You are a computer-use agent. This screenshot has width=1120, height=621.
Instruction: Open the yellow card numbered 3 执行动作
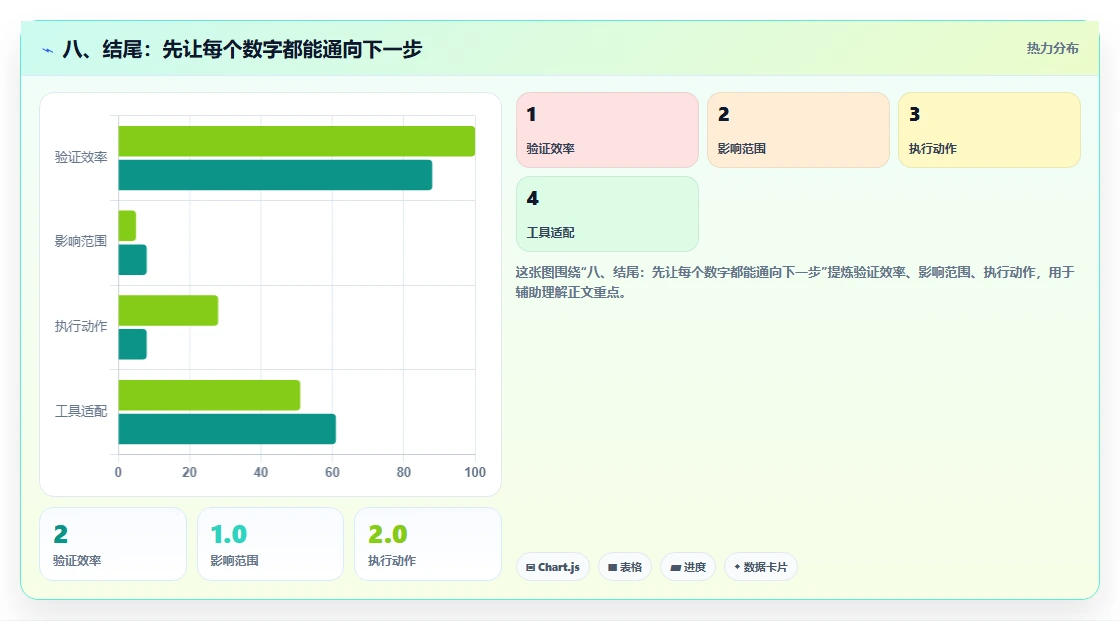click(989, 130)
